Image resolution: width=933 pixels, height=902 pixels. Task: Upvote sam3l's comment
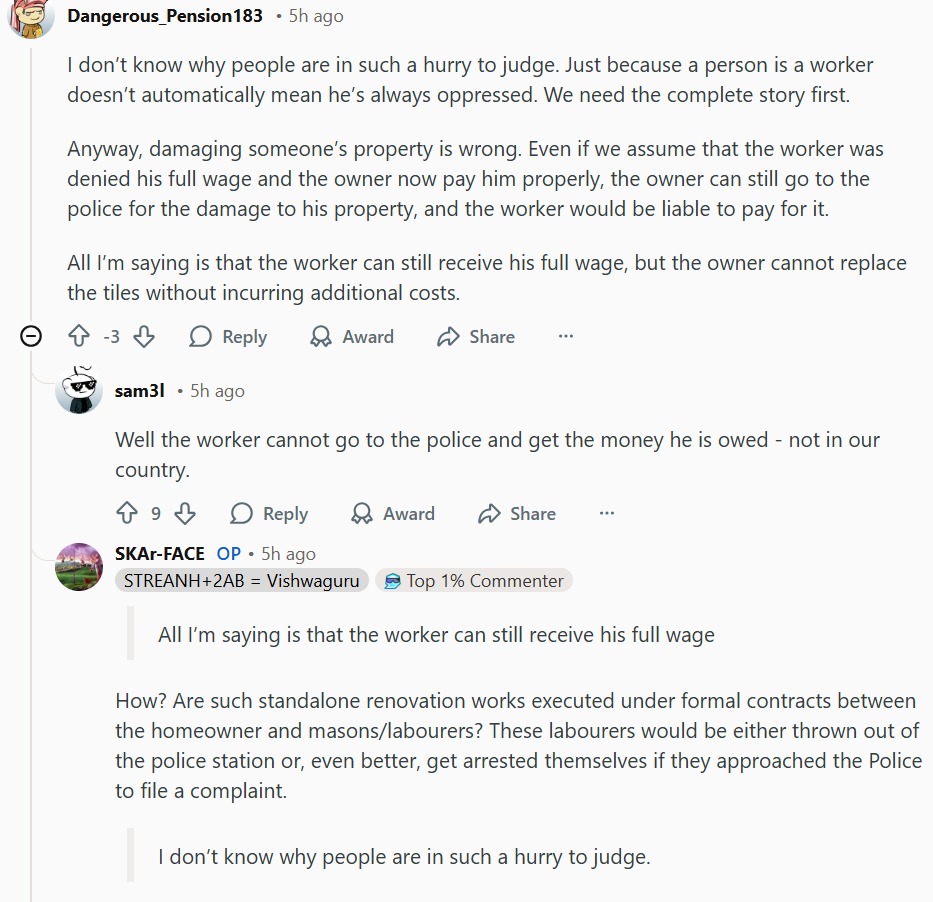(127, 514)
